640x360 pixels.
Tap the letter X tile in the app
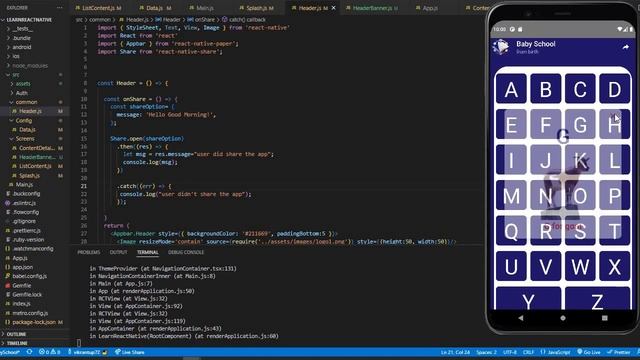[x=615, y=266]
